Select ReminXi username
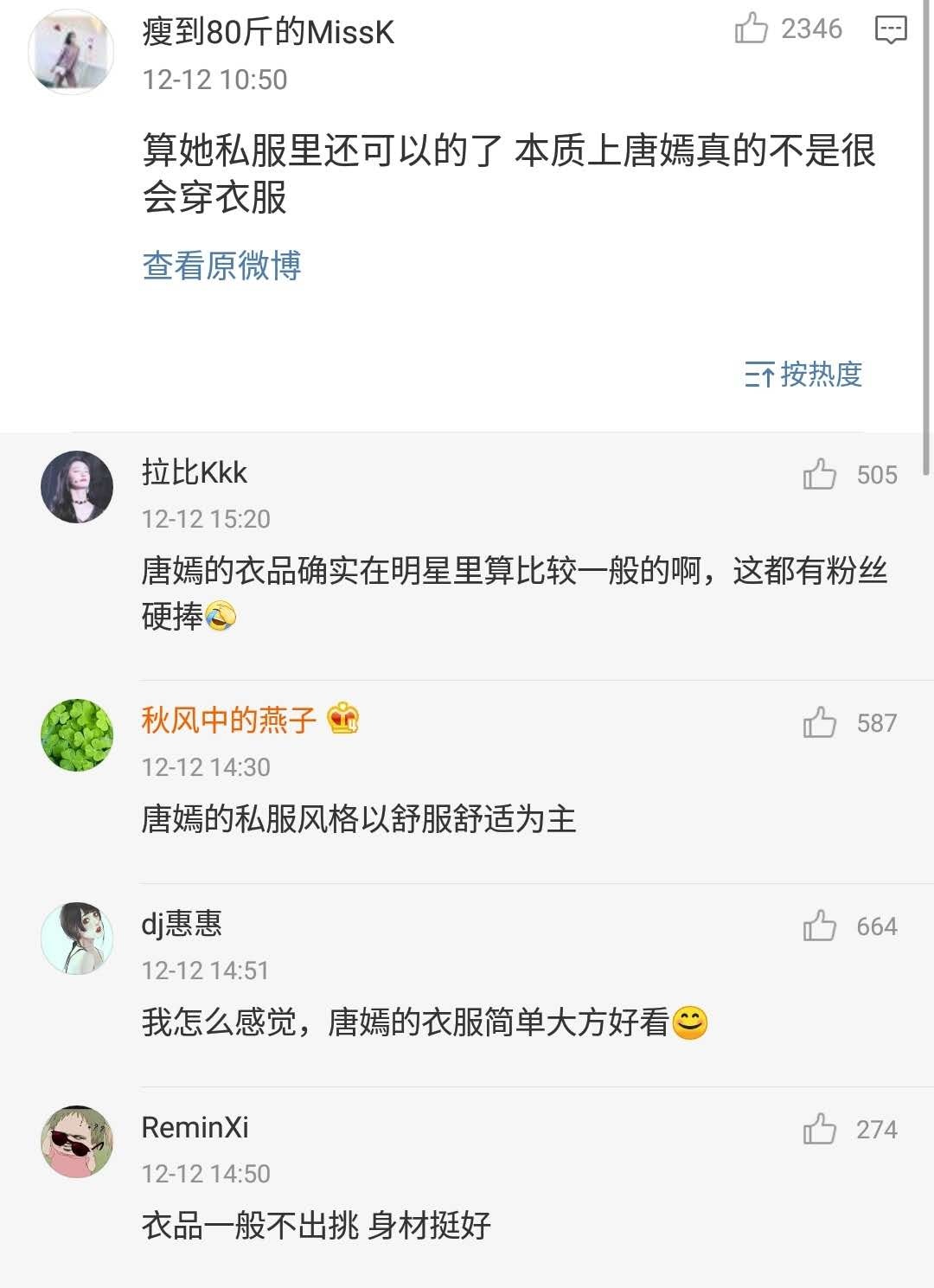Screen dimensions: 934x1288 point(195,1127)
